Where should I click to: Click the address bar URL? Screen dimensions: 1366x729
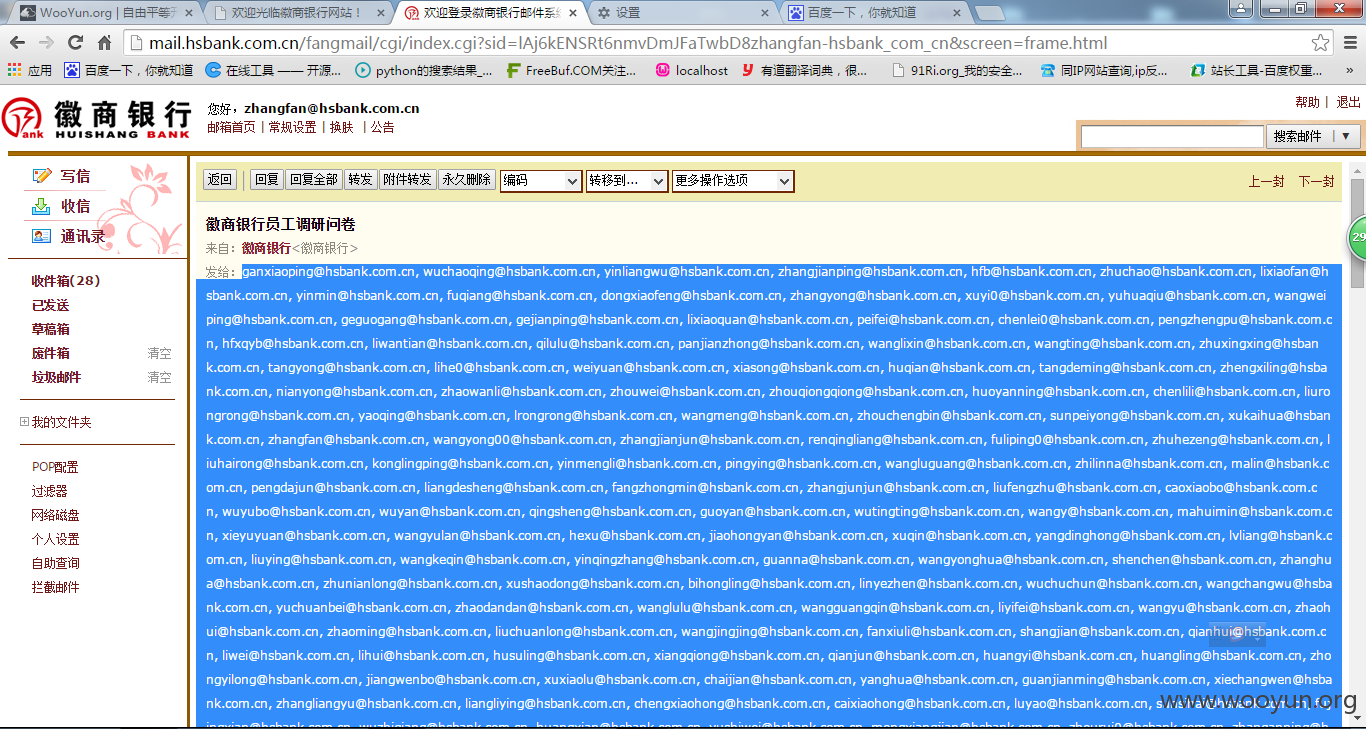coord(628,43)
